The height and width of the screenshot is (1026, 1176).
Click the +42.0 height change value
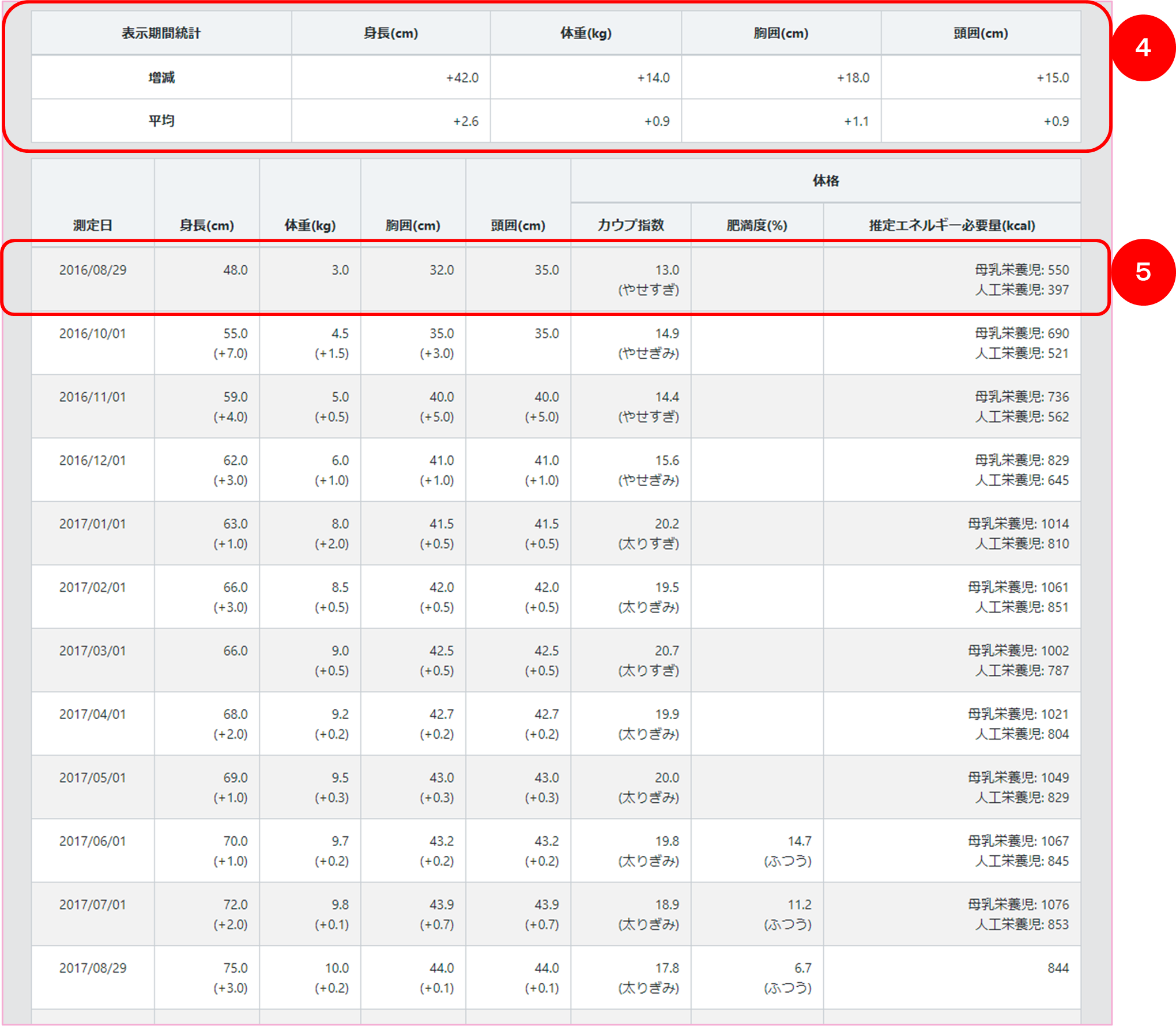pos(462,77)
